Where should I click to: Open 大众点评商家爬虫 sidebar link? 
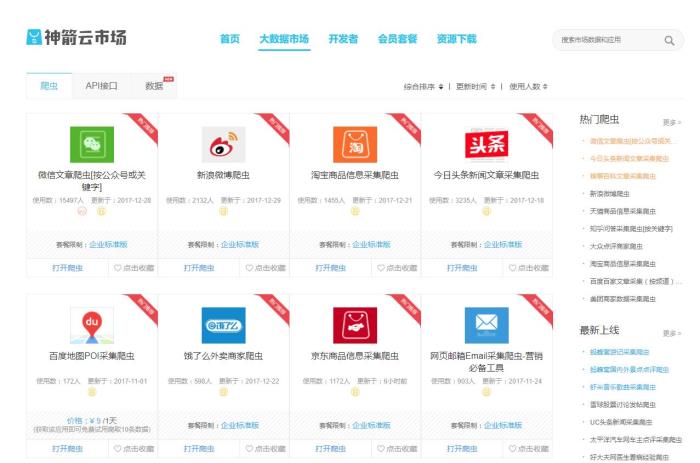point(616,246)
